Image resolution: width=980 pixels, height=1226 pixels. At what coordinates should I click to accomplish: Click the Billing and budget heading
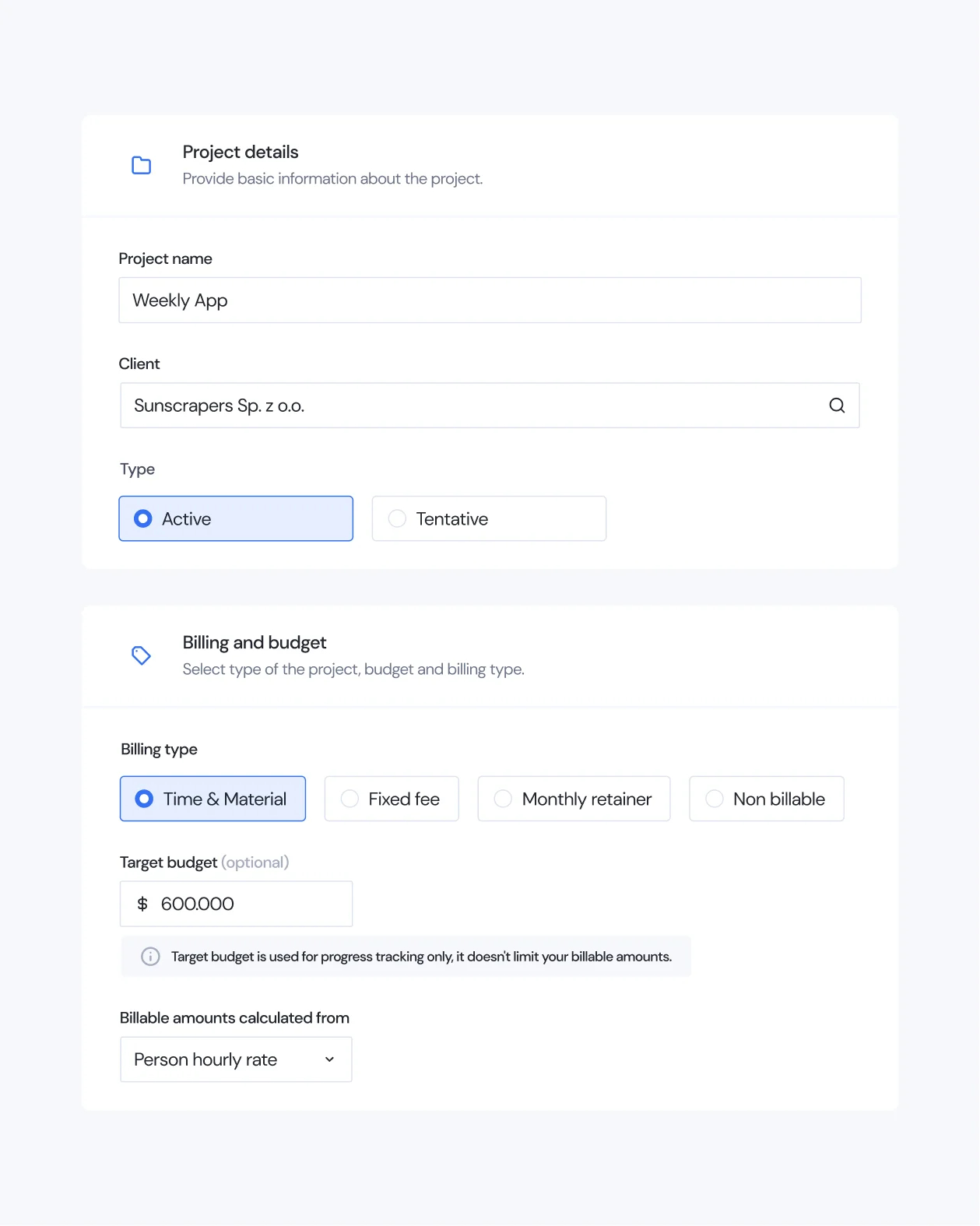pos(255,642)
